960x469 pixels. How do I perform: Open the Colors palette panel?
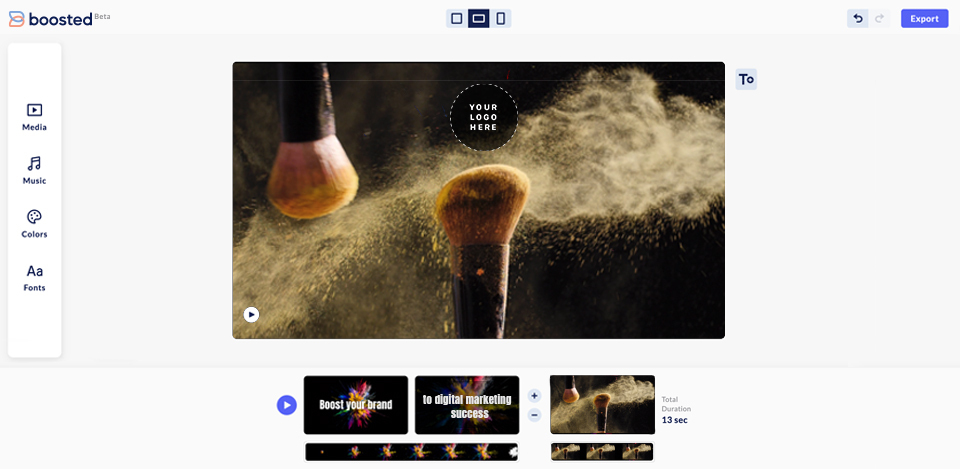click(x=34, y=224)
